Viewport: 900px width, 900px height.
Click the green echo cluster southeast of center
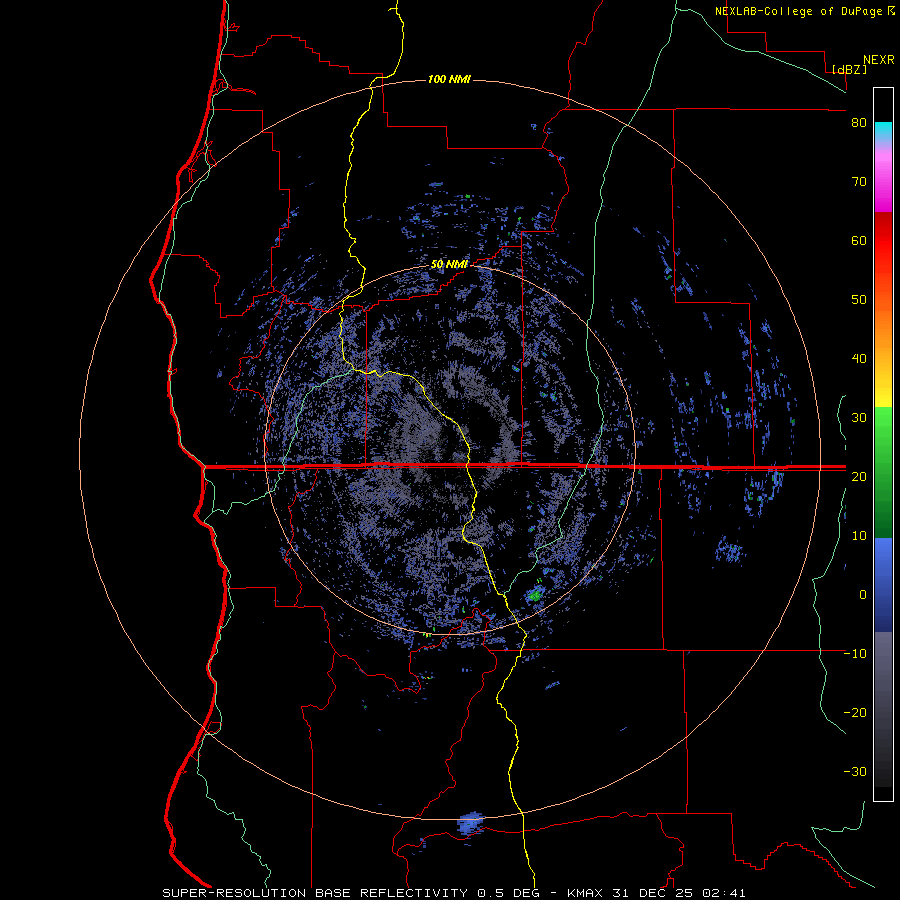coord(536,595)
